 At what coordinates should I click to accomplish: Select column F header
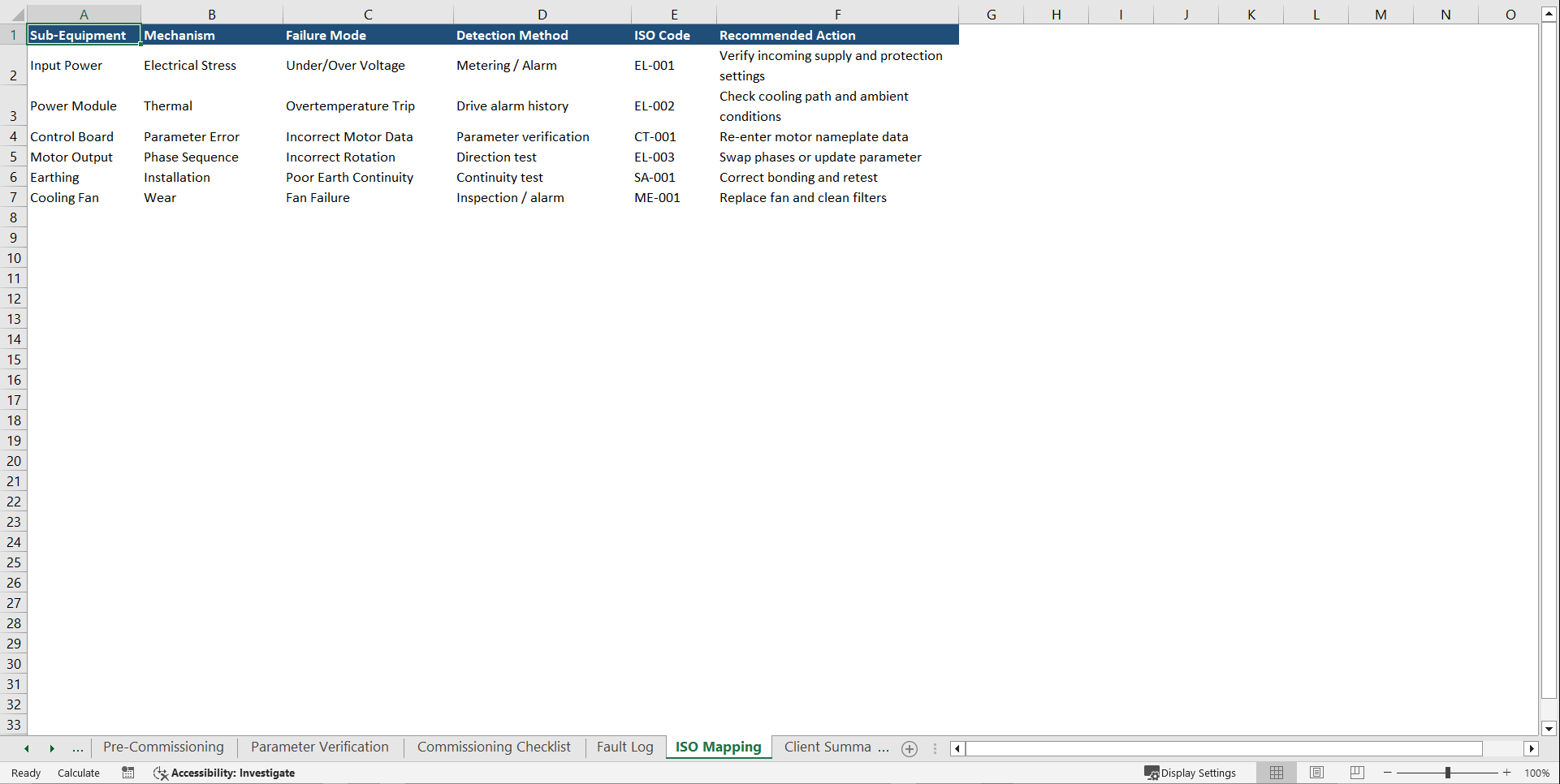tap(837, 14)
